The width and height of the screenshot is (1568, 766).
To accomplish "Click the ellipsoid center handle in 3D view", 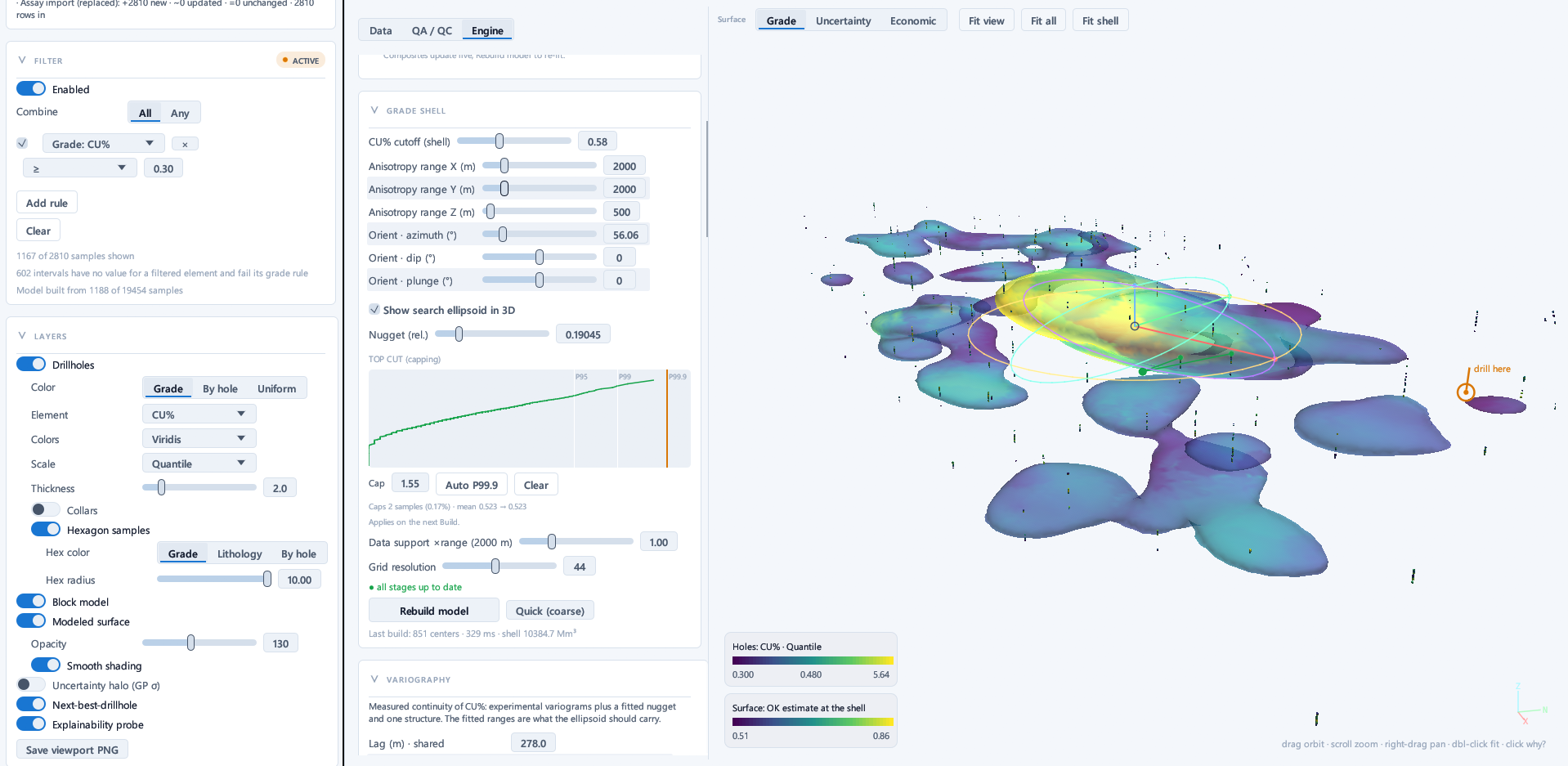I will [x=1135, y=326].
